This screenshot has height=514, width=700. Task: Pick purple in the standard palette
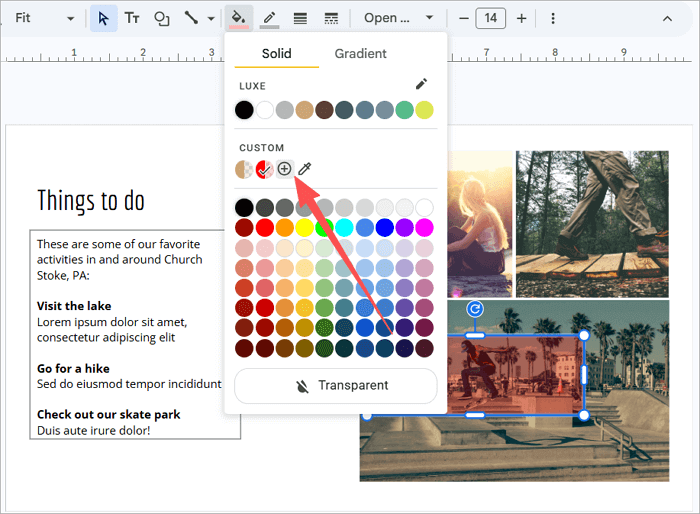tap(404, 228)
